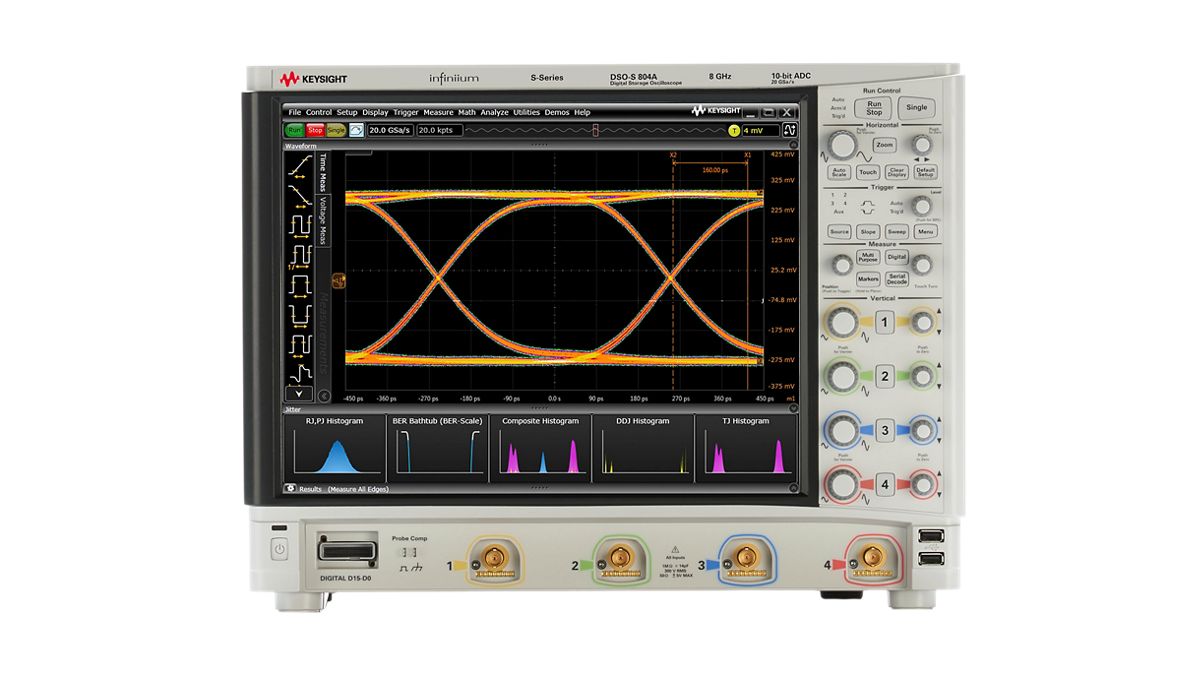The height and width of the screenshot is (676, 1200).
Task: Click the large Horizontal scale knob
Action: pyautogui.click(x=842, y=146)
